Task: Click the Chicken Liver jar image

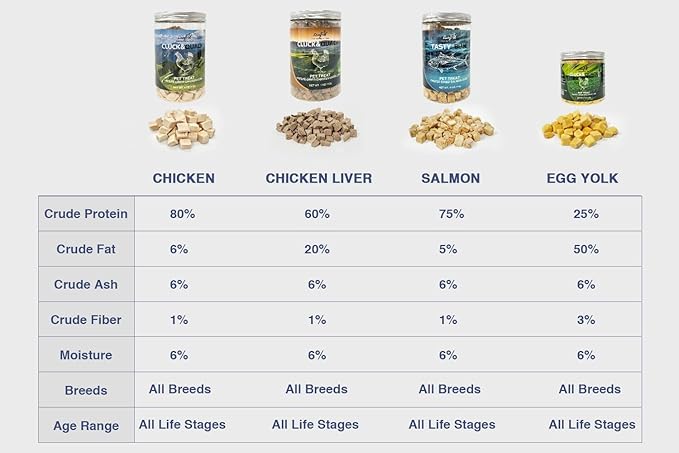Action: pos(316,56)
